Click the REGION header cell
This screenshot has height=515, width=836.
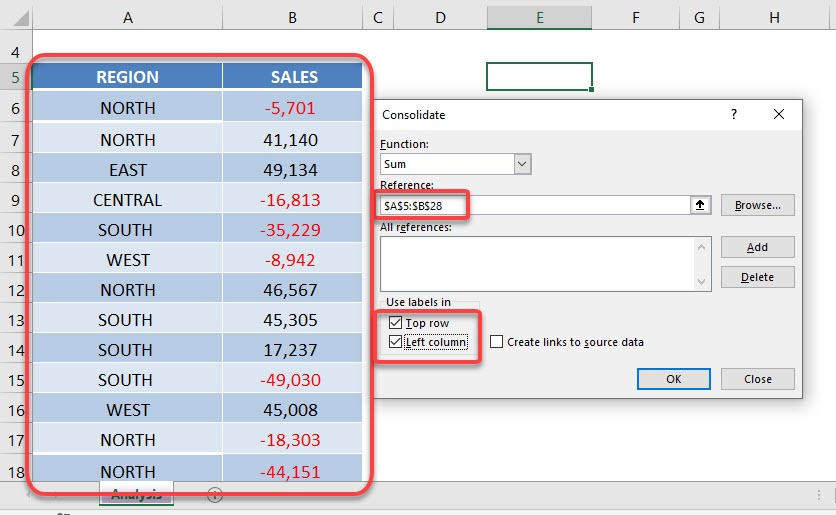(127, 77)
